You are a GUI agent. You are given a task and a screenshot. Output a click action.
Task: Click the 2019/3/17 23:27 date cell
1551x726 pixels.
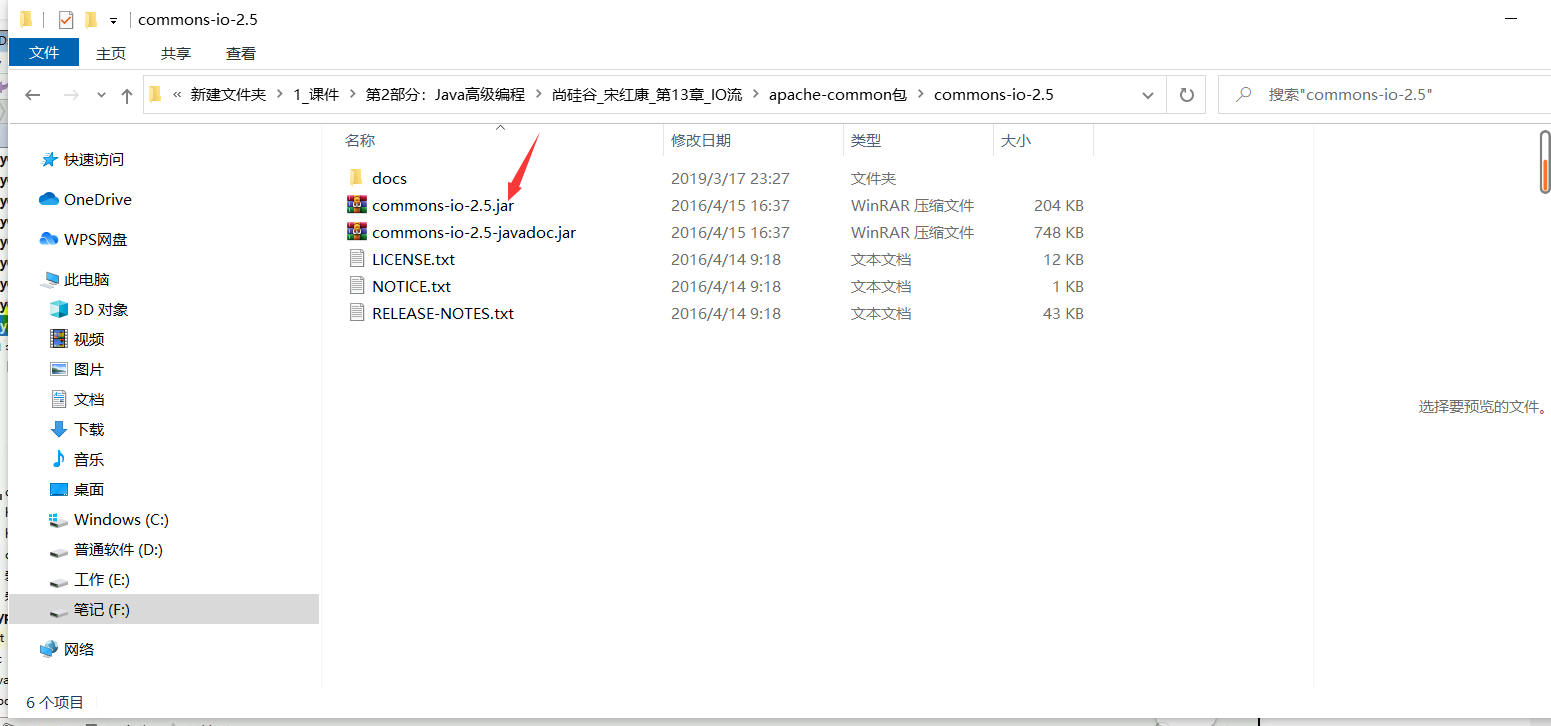[730, 178]
